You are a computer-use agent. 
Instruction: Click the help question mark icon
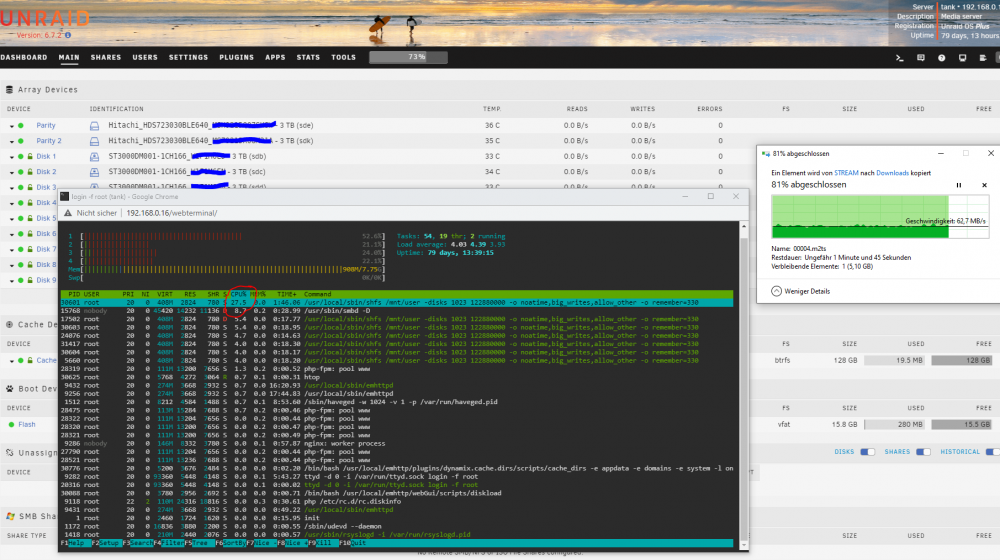point(941,57)
